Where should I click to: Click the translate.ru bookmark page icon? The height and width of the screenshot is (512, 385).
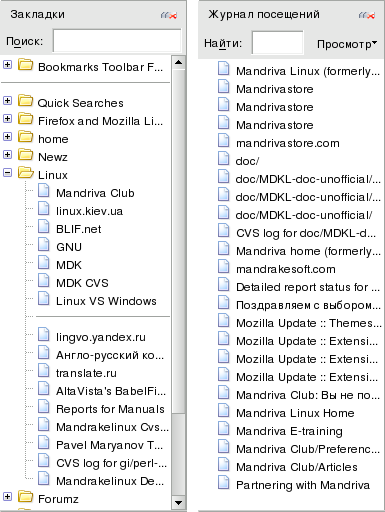[44, 371]
